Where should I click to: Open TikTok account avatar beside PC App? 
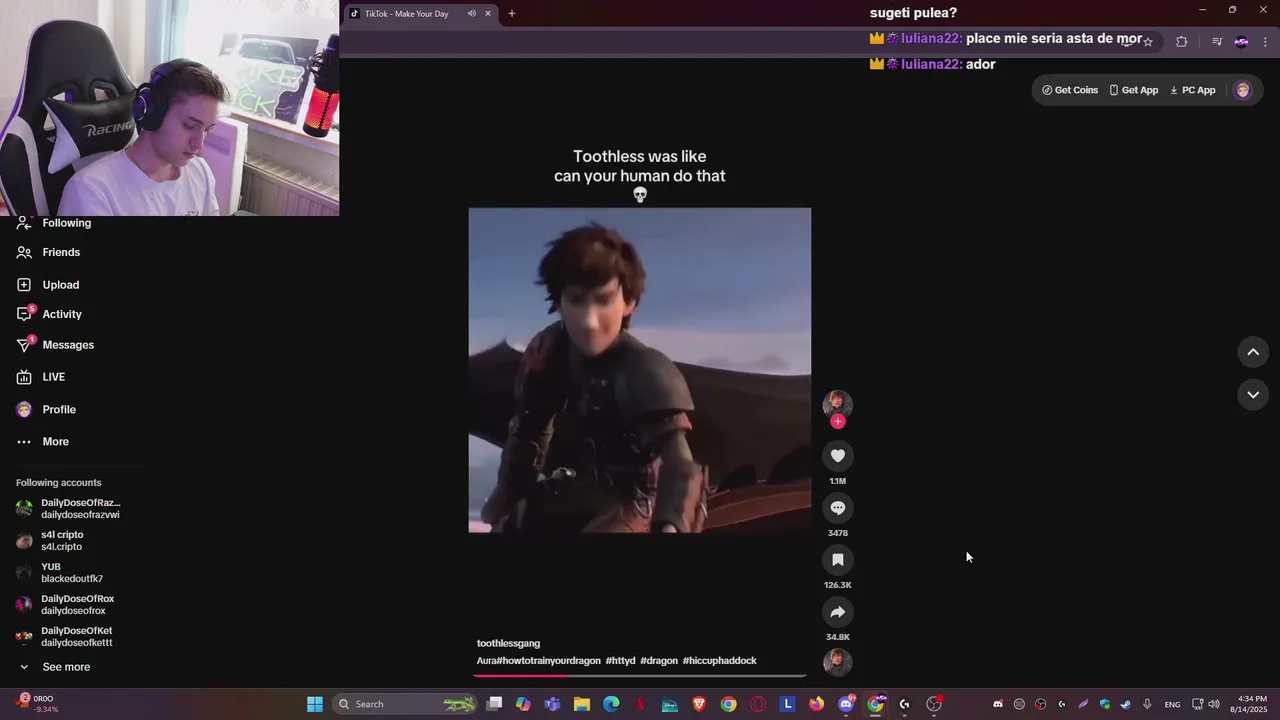[x=1242, y=90]
